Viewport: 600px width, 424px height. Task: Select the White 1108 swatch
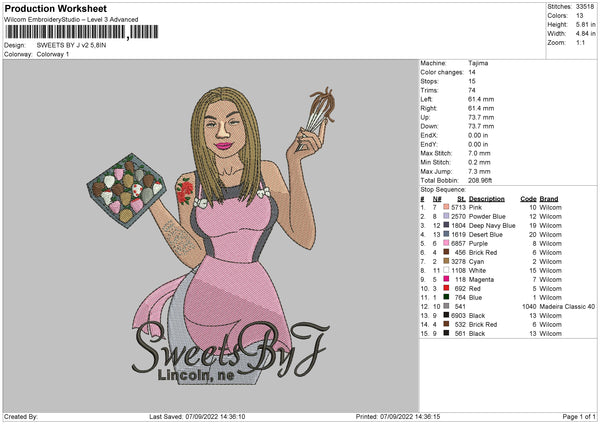click(x=446, y=270)
